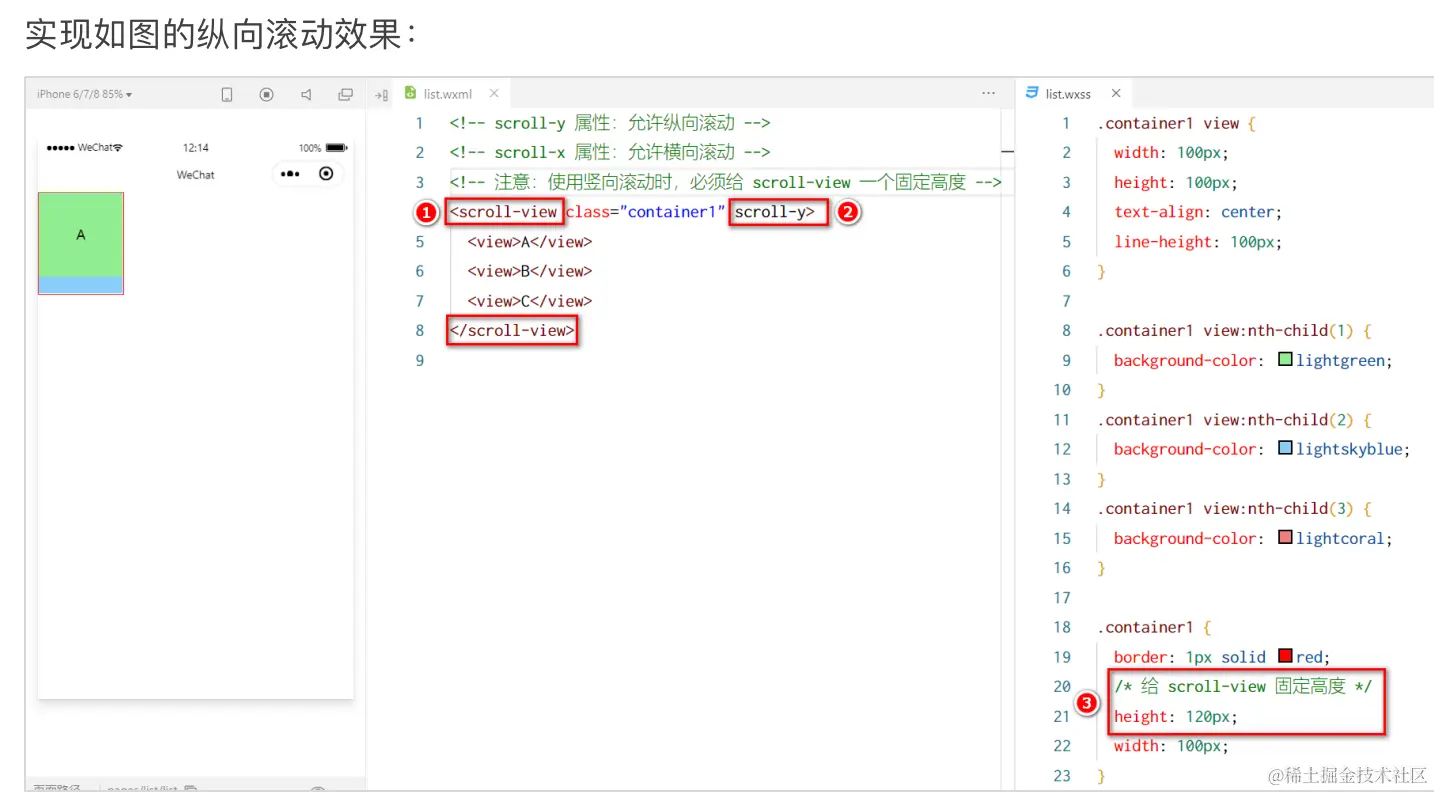
Task: Click the <view>A</view> code line
Action: point(530,242)
